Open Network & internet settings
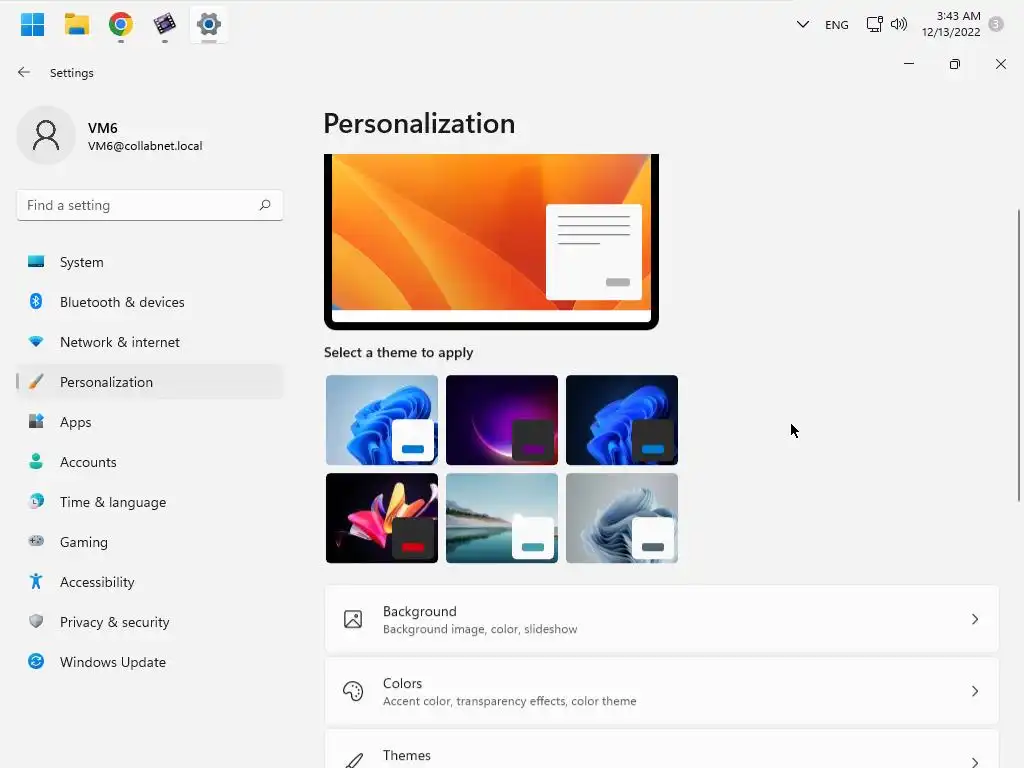 [x=150, y=342]
